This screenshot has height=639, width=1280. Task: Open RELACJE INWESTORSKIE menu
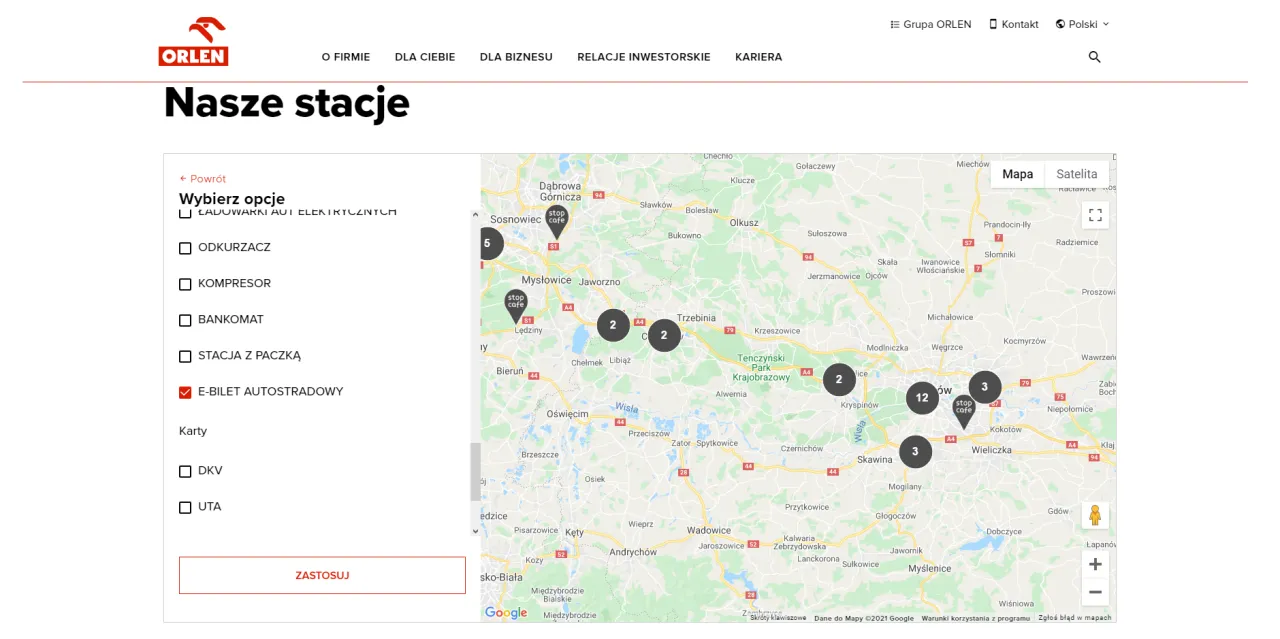tap(644, 57)
